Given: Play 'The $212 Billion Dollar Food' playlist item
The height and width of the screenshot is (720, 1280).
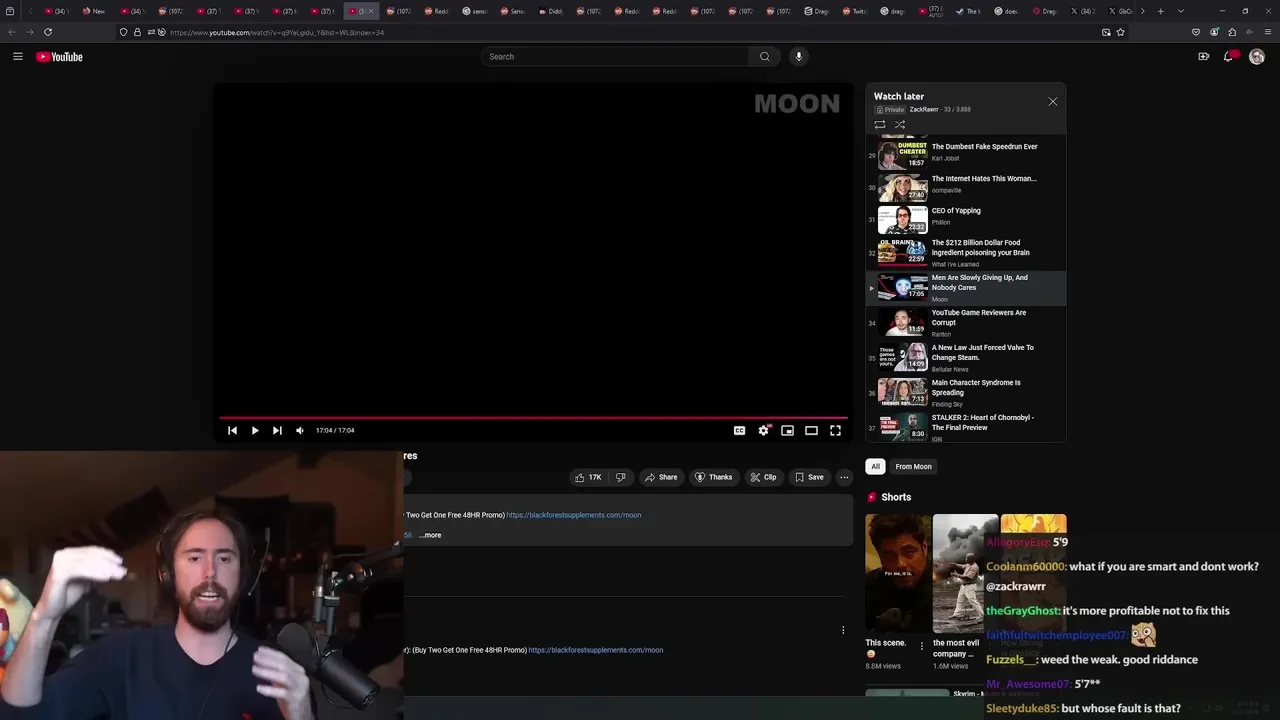Looking at the screenshot, I should [x=966, y=253].
